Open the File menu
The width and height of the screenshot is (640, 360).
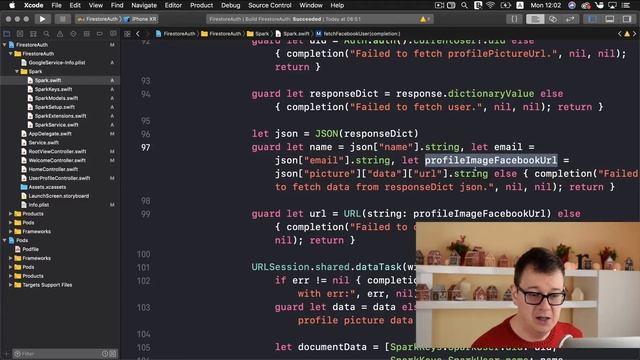click(56, 5)
